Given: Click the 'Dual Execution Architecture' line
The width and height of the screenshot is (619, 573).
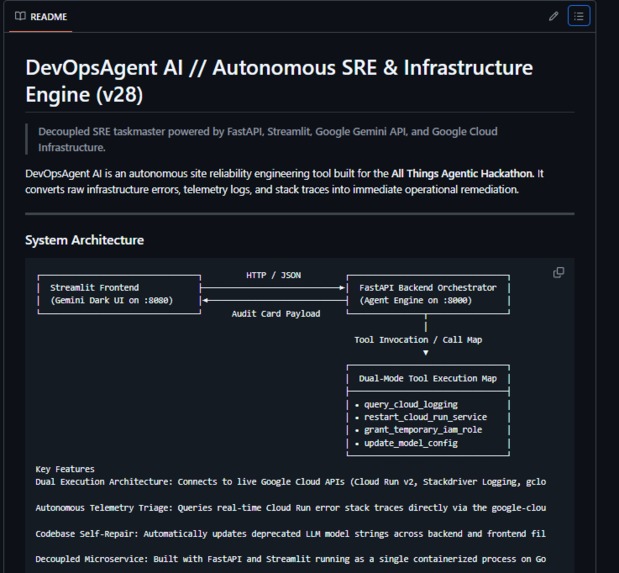Looking at the screenshot, I should [291, 482].
